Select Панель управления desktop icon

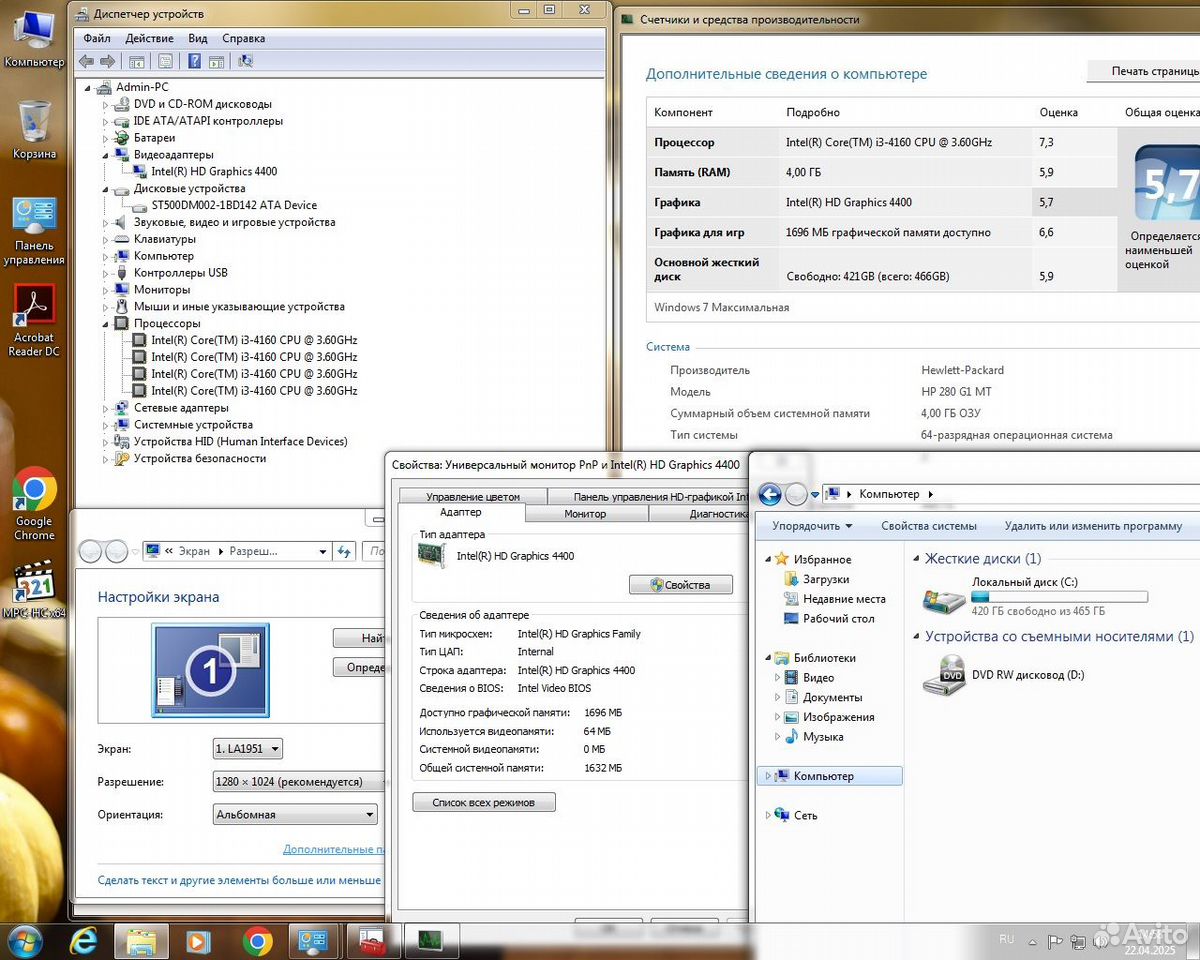(x=34, y=230)
